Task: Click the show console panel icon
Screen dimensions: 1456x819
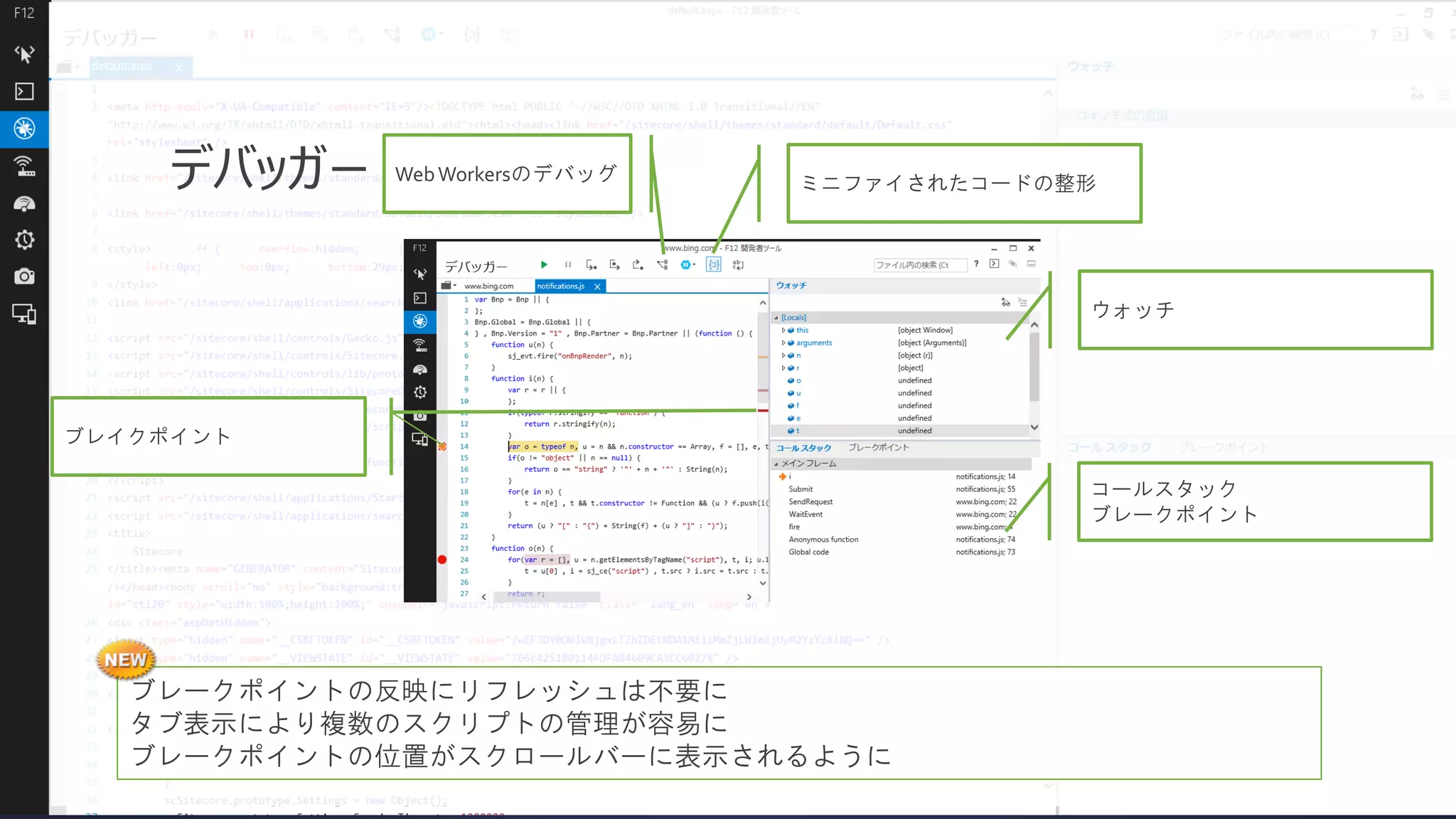Action: [x=995, y=264]
